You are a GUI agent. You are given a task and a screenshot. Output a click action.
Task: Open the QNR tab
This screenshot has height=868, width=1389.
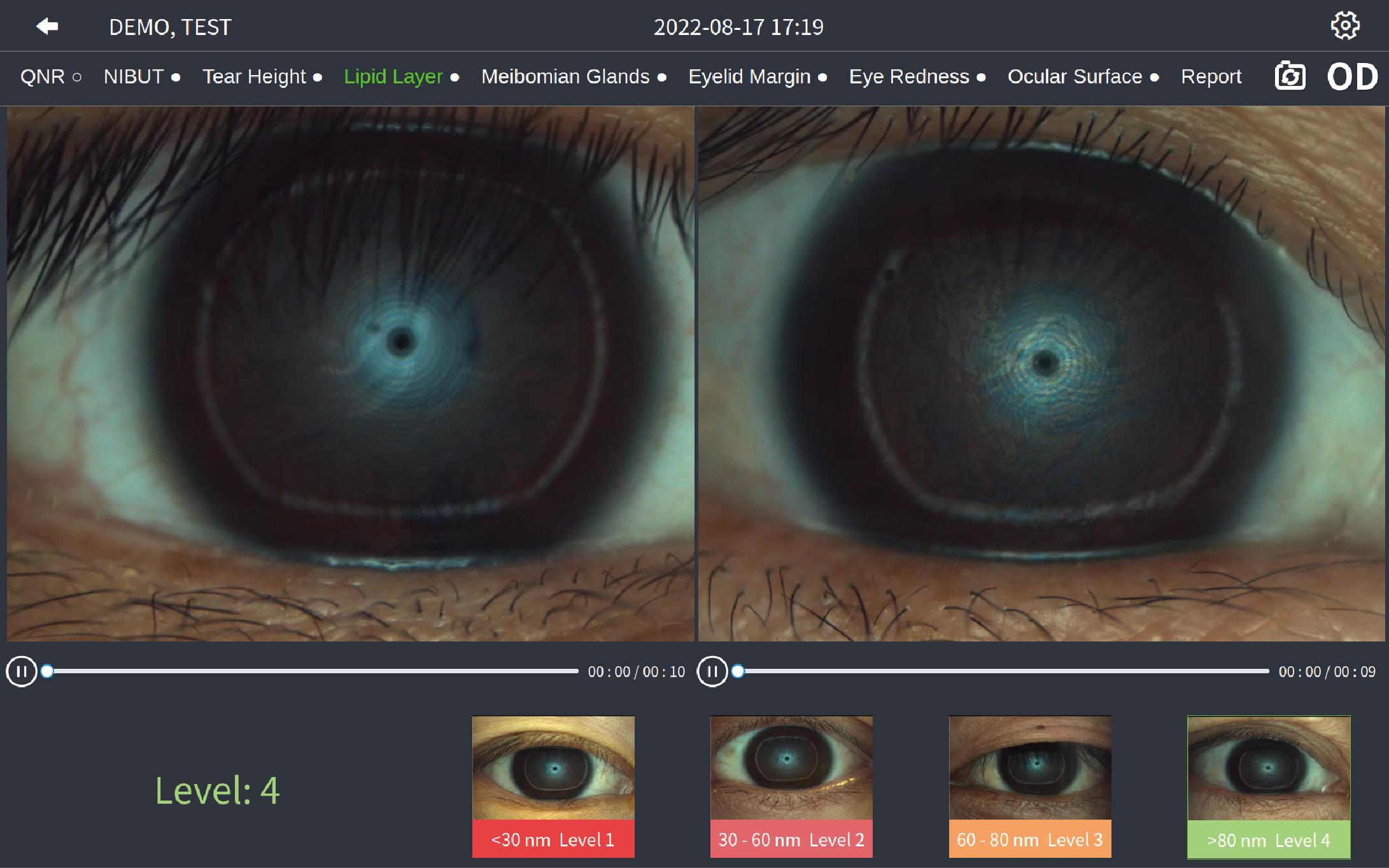[51, 77]
